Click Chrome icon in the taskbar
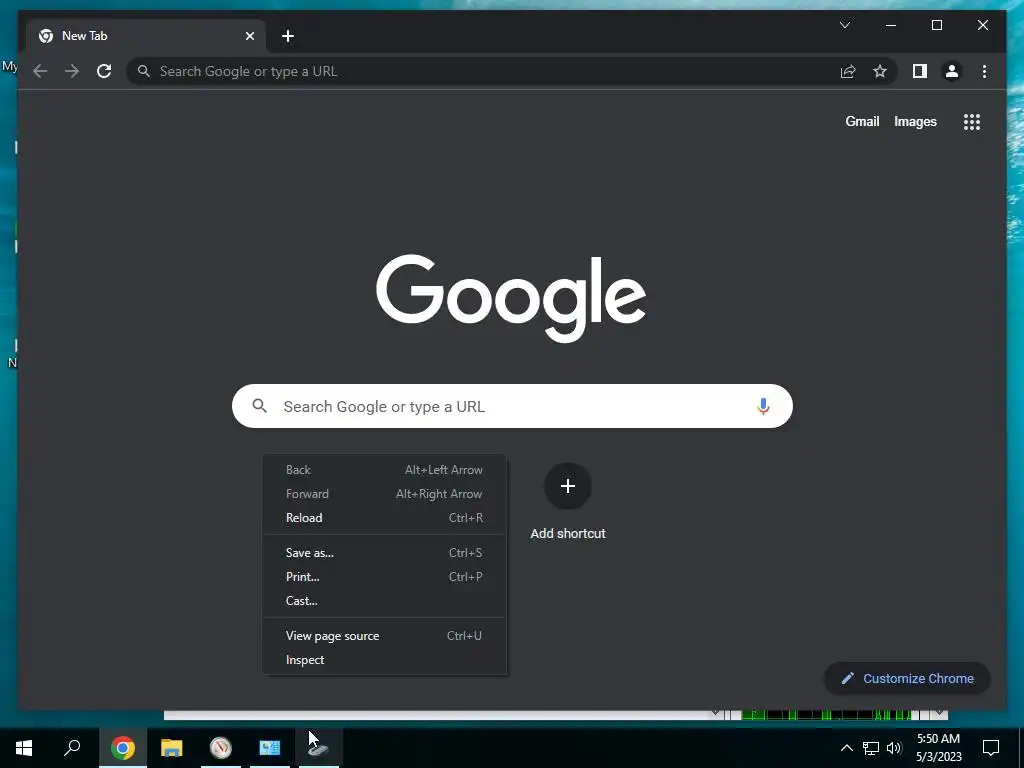The image size is (1024, 768). click(x=123, y=748)
